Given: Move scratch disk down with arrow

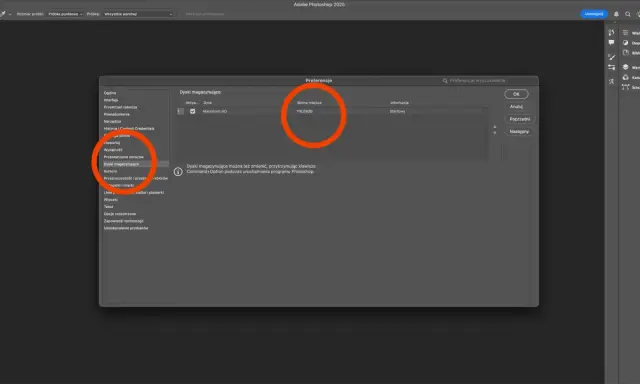Looking at the screenshot, I should (x=495, y=133).
